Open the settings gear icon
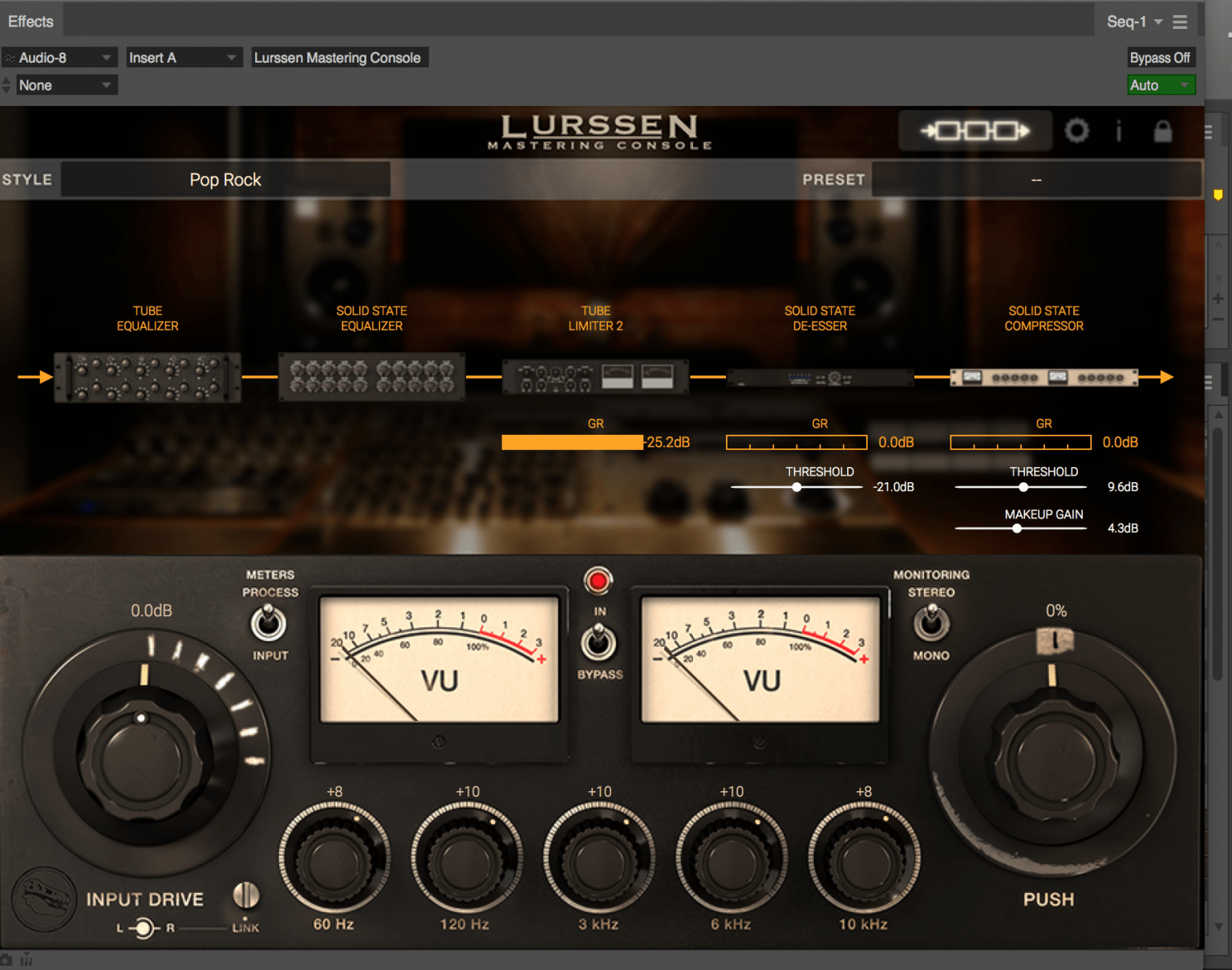The width and height of the screenshot is (1232, 970). pyautogui.click(x=1077, y=131)
